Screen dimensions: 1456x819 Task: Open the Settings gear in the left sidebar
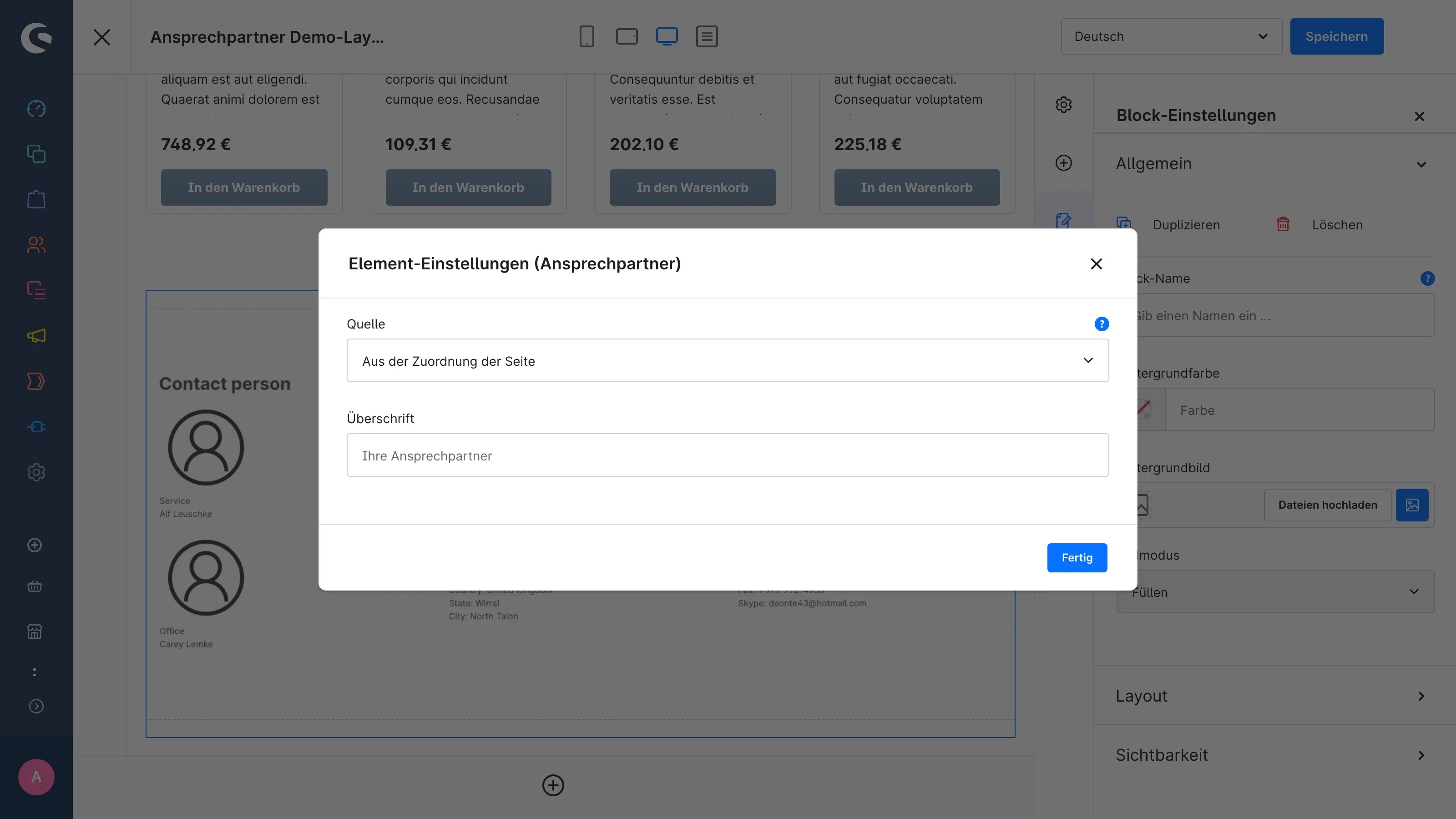(36, 472)
